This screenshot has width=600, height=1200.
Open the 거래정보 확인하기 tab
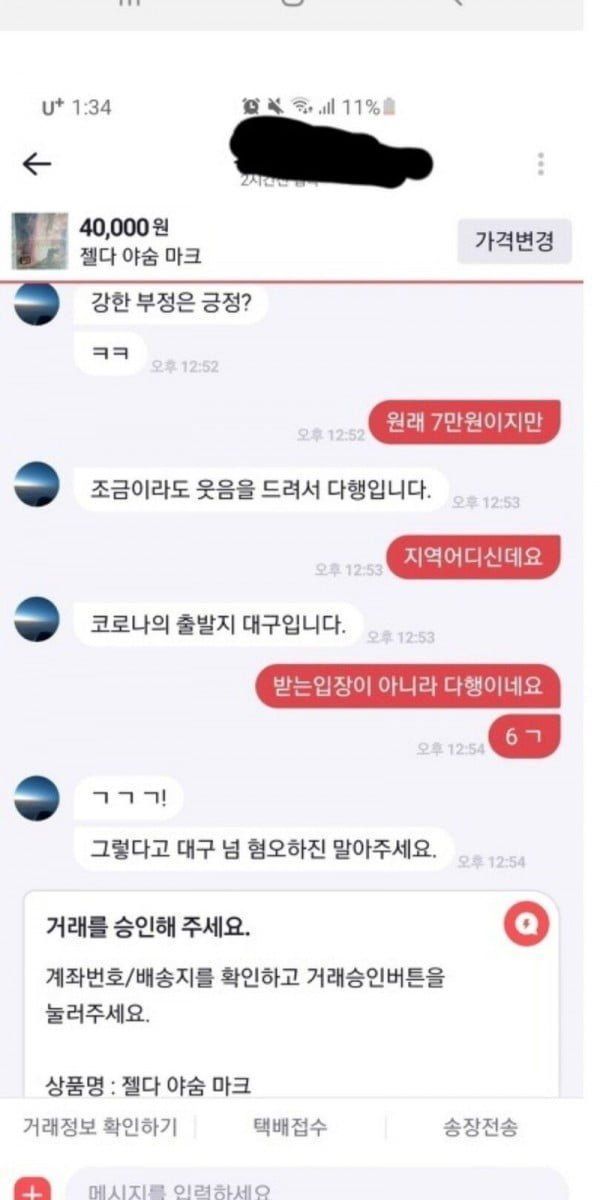click(100, 1127)
